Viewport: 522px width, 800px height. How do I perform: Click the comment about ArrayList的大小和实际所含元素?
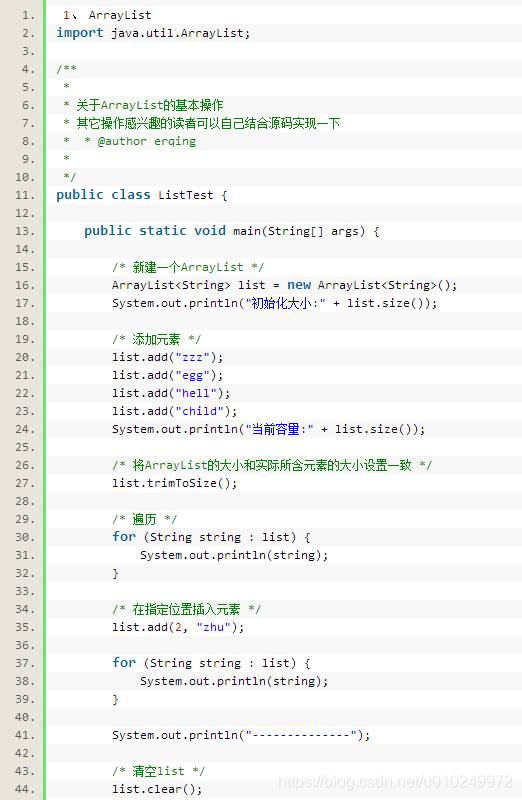pos(272,465)
